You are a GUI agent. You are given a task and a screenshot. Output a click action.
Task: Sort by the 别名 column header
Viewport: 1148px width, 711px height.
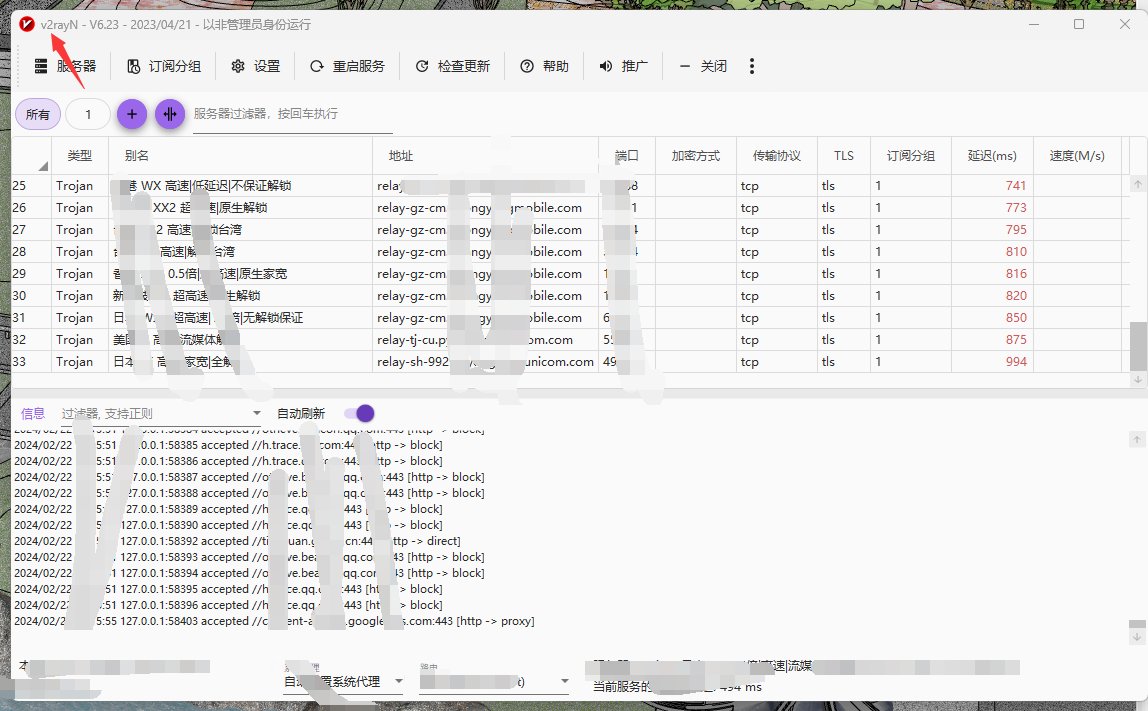(x=240, y=156)
